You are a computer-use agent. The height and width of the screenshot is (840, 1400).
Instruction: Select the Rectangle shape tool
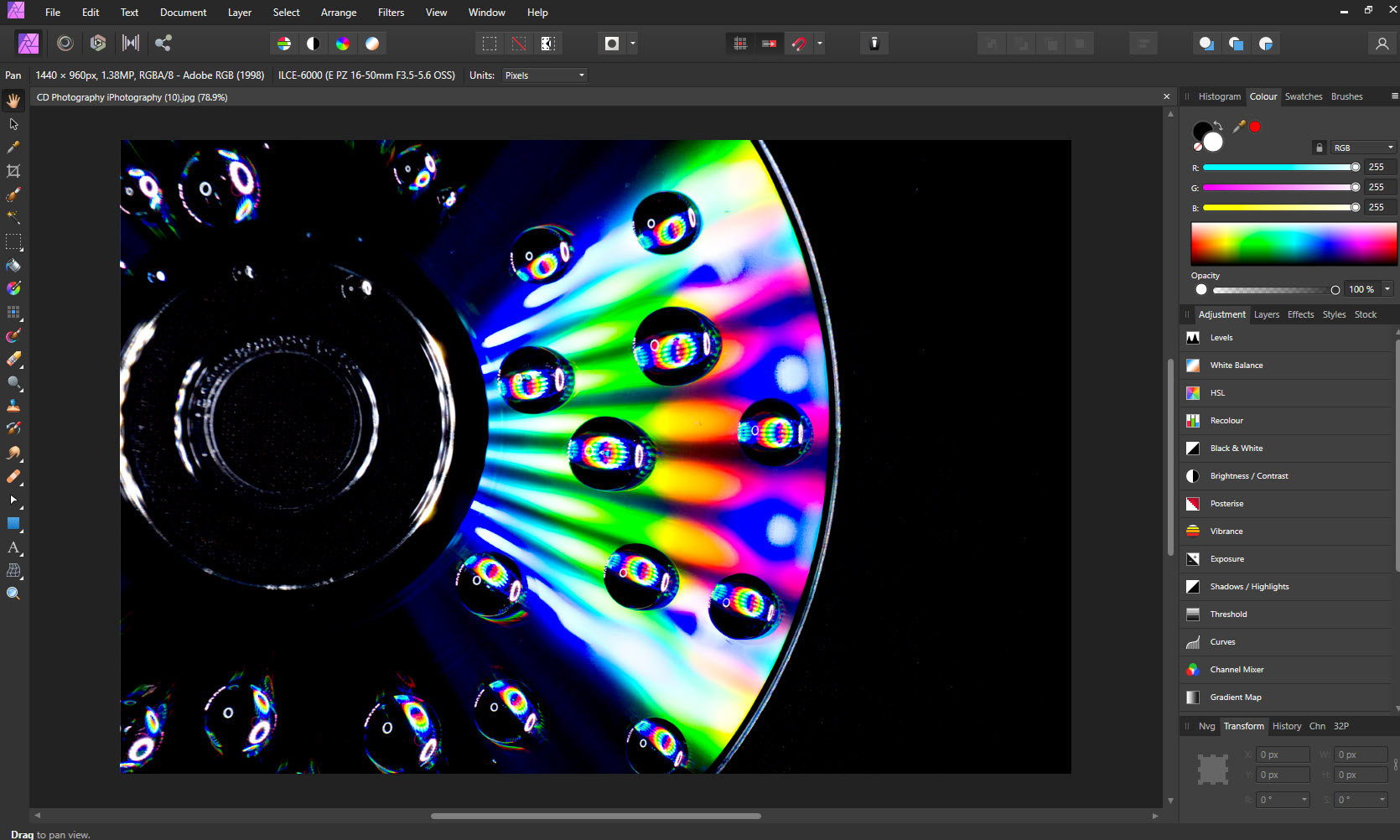coord(13,523)
